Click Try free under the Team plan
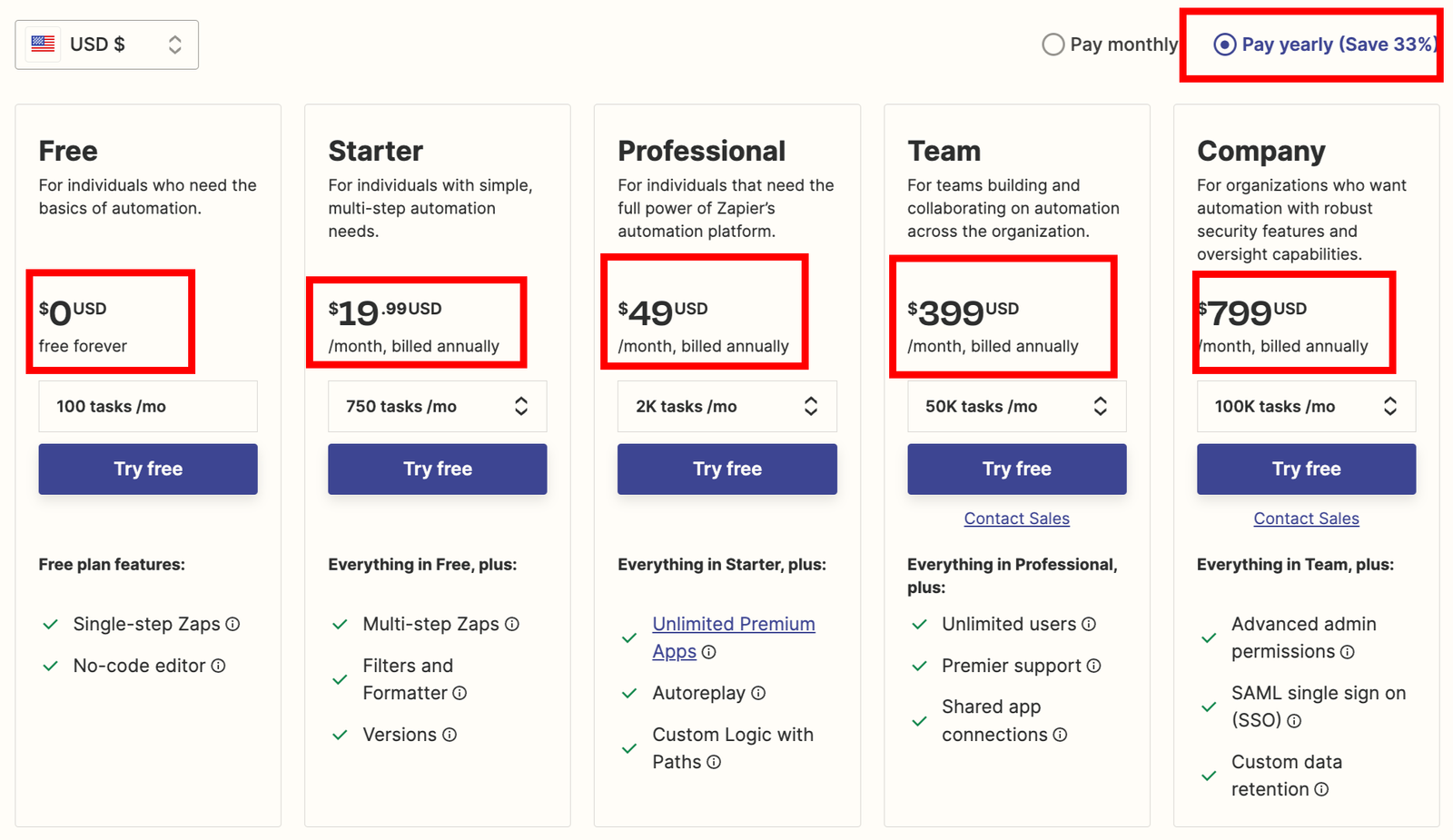Image resolution: width=1453 pixels, height=840 pixels. pyautogui.click(x=1016, y=469)
